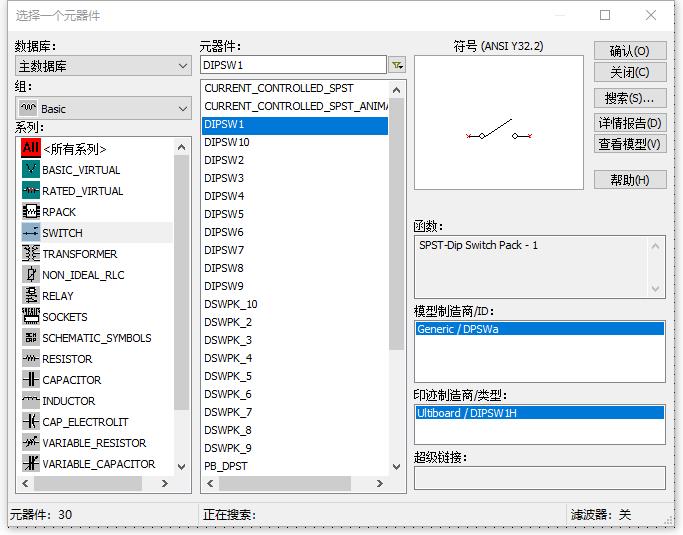
Task: Click the SOCKETS series icon
Action: (30, 316)
